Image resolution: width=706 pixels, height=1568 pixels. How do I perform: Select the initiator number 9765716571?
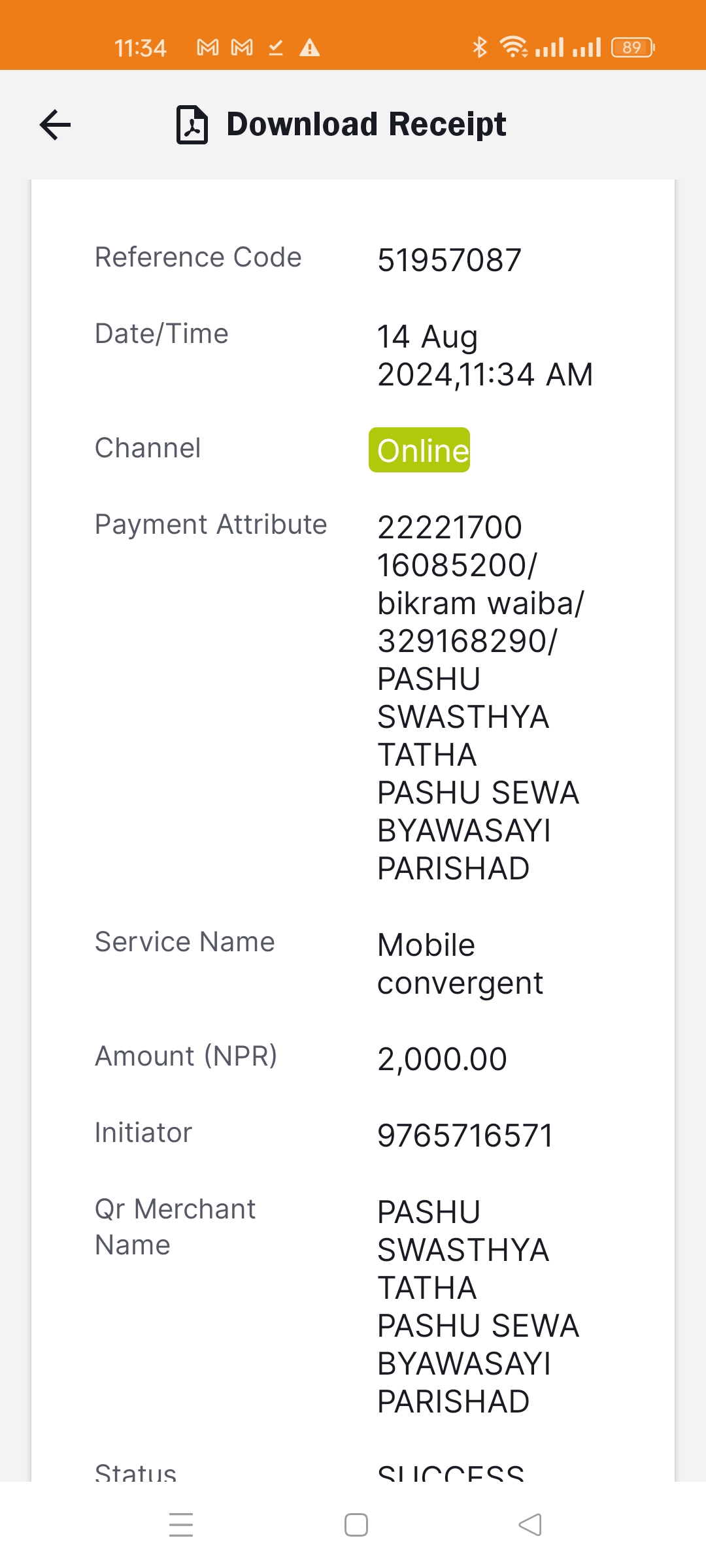(465, 1135)
